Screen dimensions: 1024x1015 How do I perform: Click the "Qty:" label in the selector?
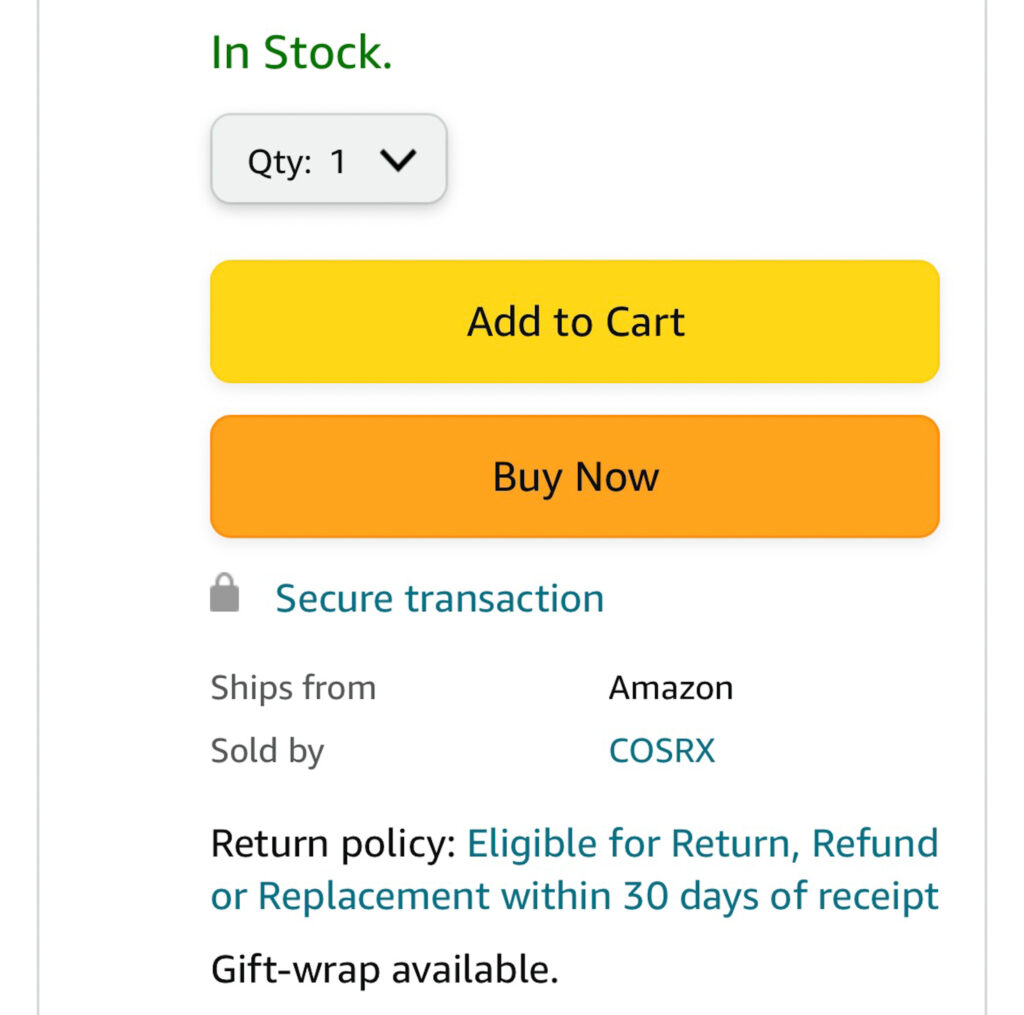(x=280, y=162)
